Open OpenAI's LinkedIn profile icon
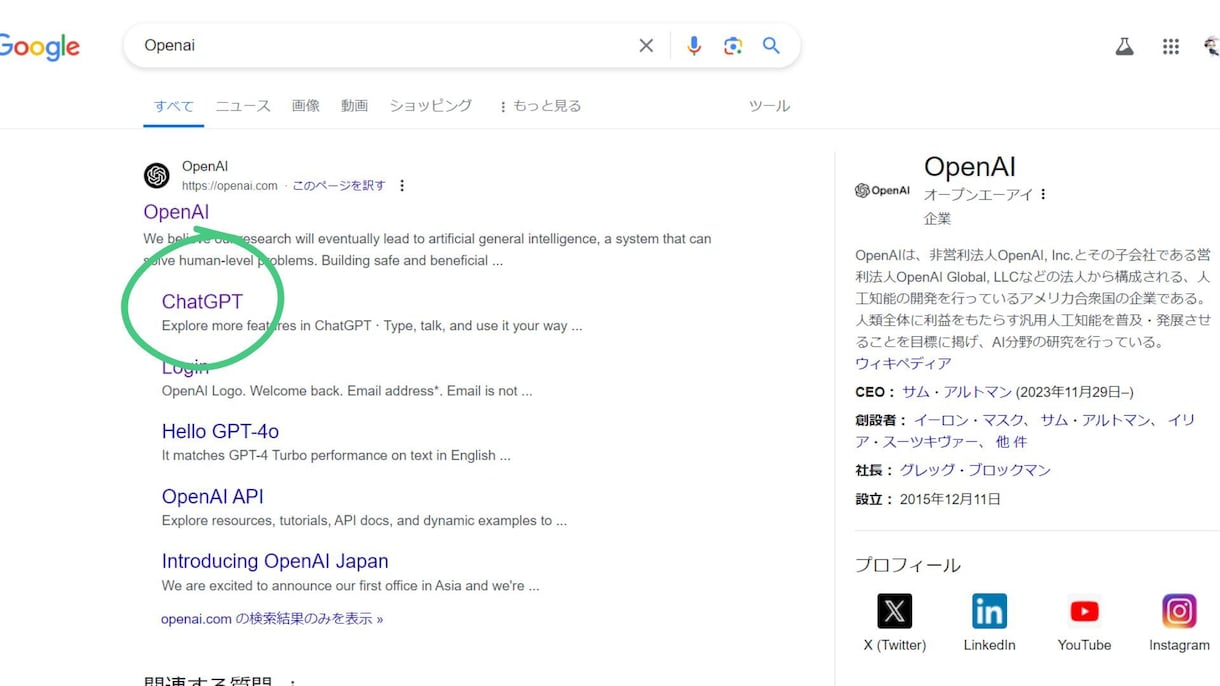The height and width of the screenshot is (686, 1220). point(989,610)
